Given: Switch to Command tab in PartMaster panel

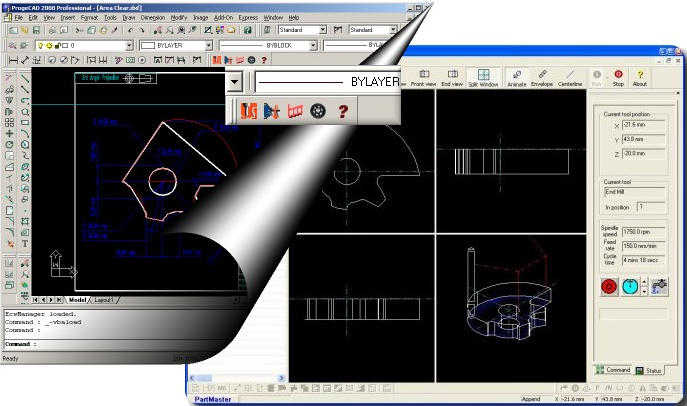Looking at the screenshot, I should click(613, 370).
